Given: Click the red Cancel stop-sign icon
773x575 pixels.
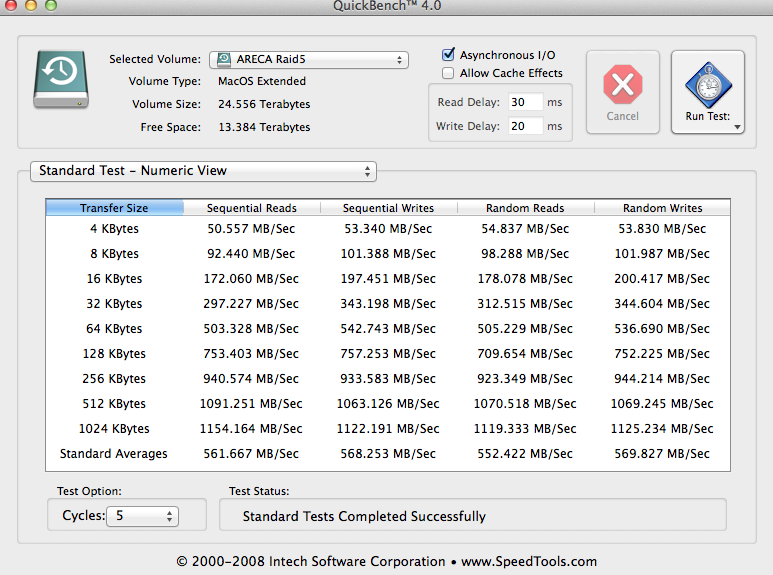Looking at the screenshot, I should [x=623, y=84].
